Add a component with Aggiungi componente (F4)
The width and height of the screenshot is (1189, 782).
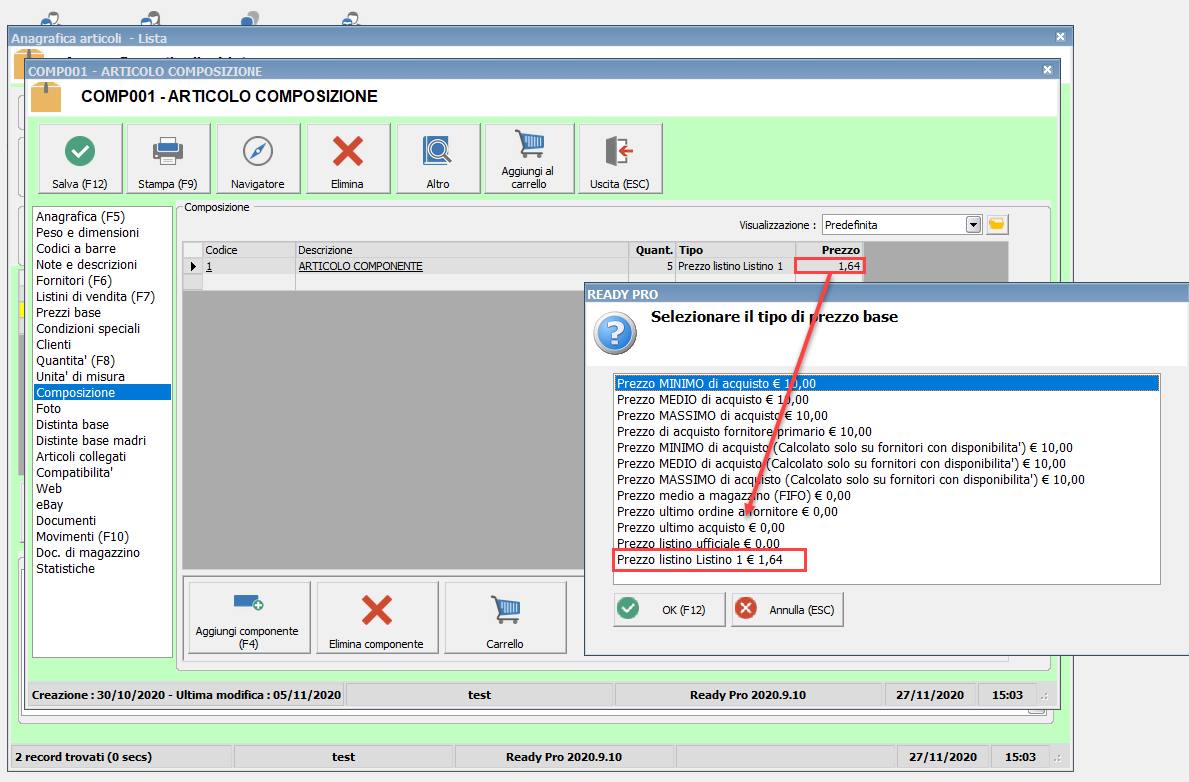[x=249, y=617]
